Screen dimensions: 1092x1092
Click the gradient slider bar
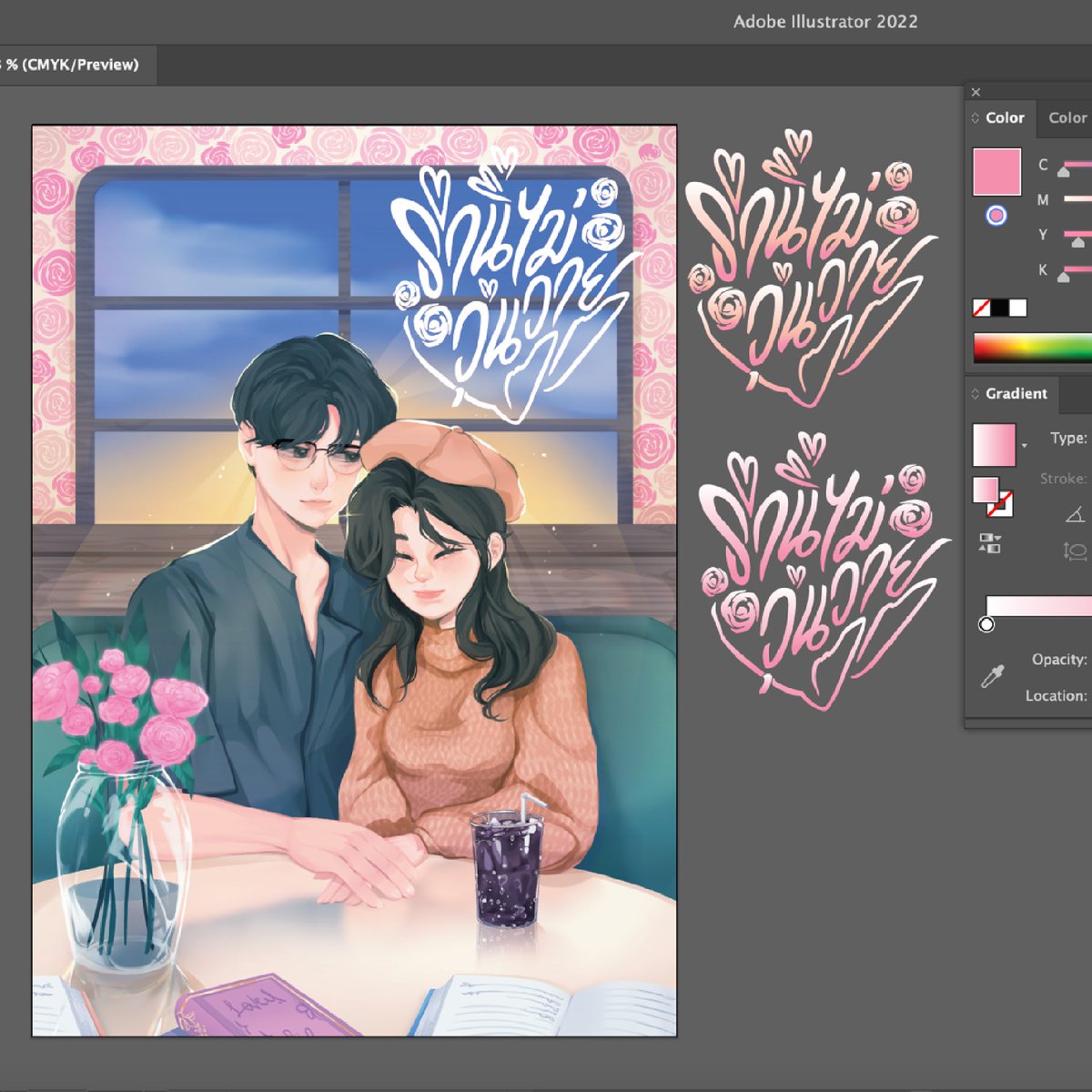(1039, 606)
